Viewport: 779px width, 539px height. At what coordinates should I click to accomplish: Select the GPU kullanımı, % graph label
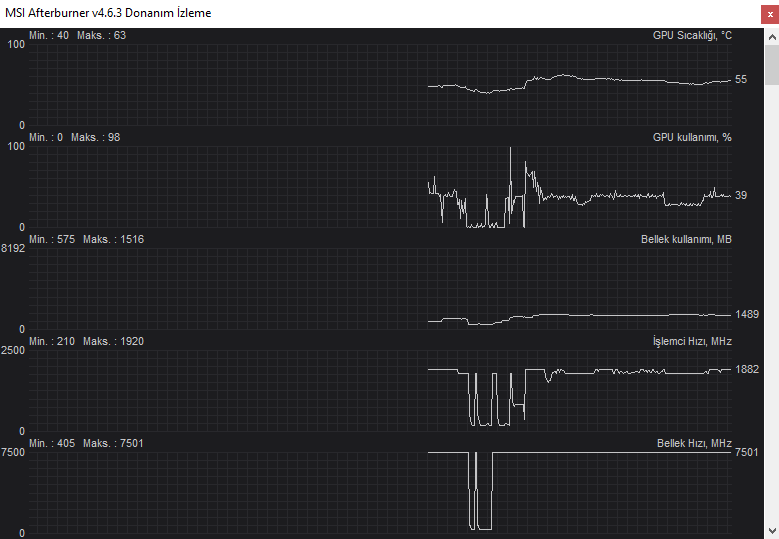pos(692,137)
